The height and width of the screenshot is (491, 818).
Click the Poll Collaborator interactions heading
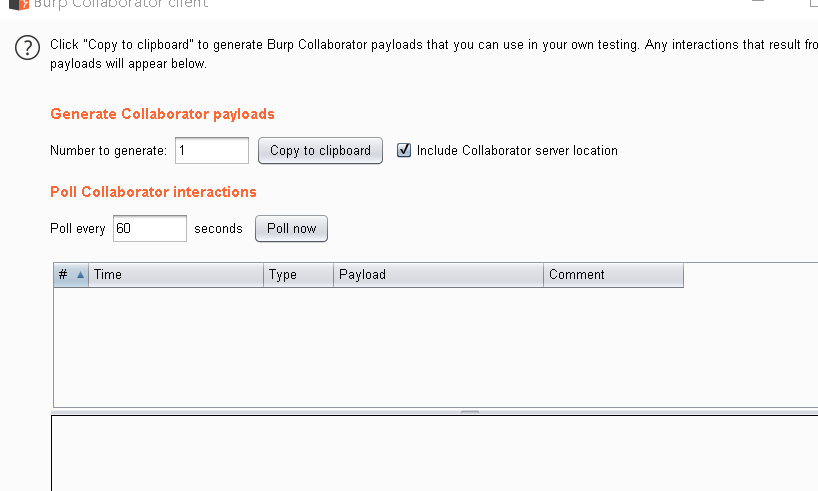click(x=153, y=192)
